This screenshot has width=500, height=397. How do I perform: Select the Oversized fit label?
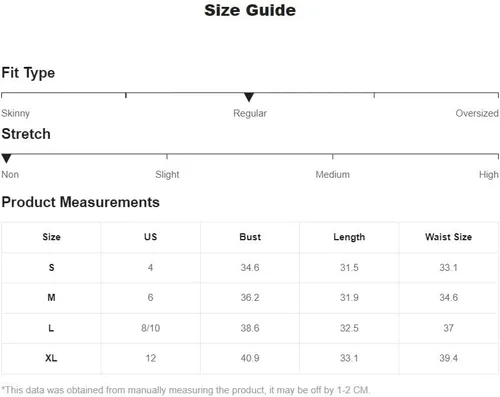[x=477, y=113]
